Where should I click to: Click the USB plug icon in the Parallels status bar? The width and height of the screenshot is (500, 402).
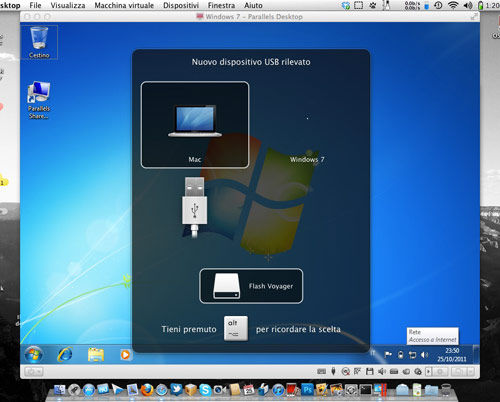[x=333, y=371]
